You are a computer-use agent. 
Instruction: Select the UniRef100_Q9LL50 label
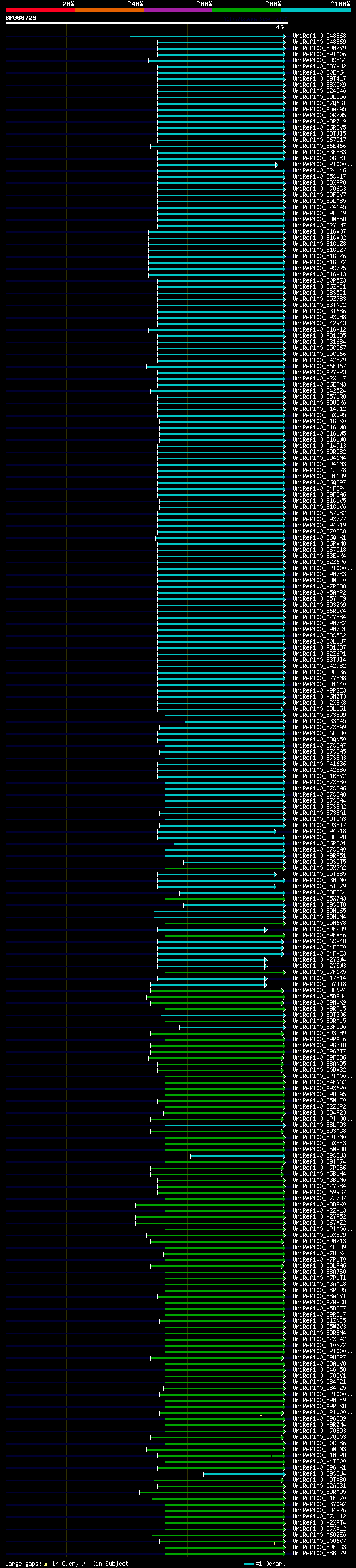pyautogui.click(x=319, y=97)
